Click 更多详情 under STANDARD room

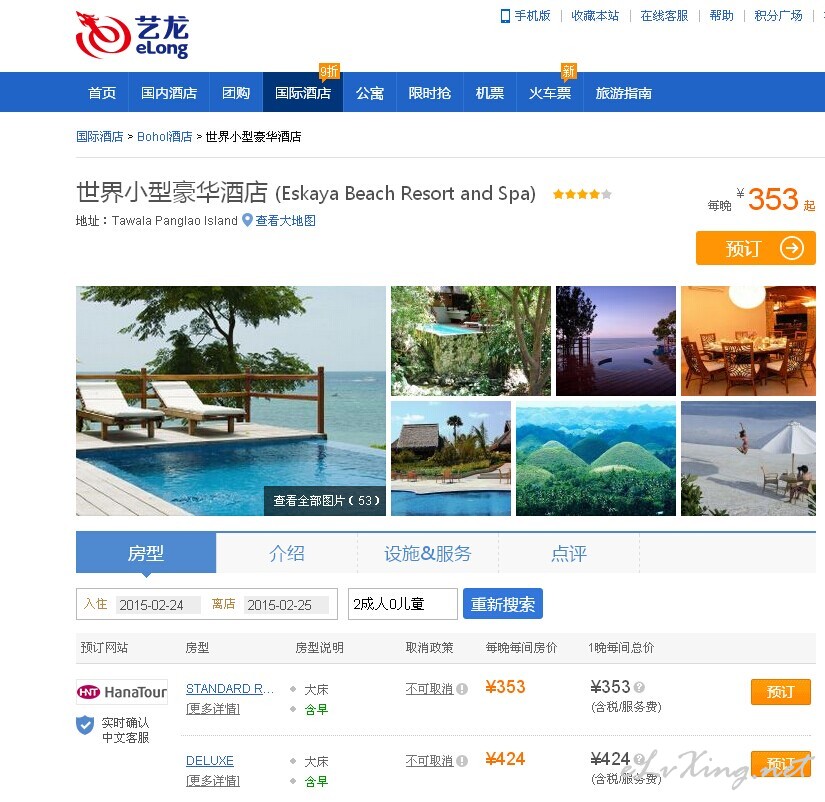pos(213,709)
